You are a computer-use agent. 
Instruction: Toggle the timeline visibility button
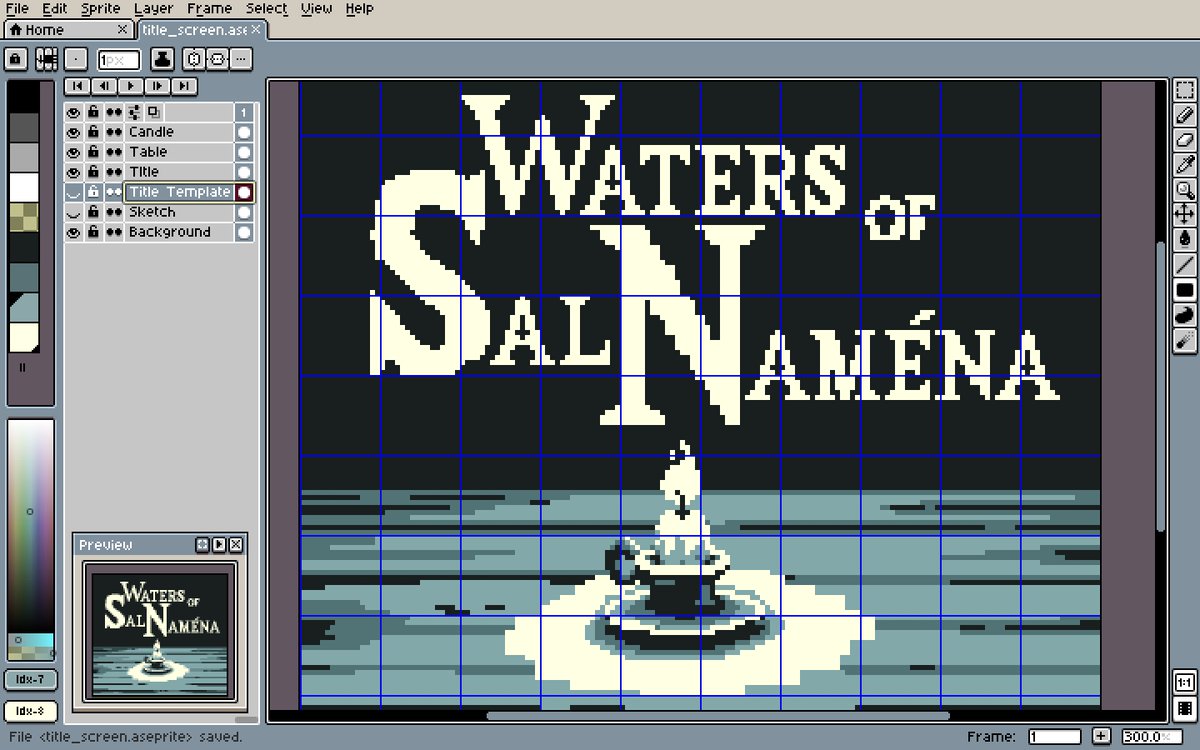(1185, 709)
